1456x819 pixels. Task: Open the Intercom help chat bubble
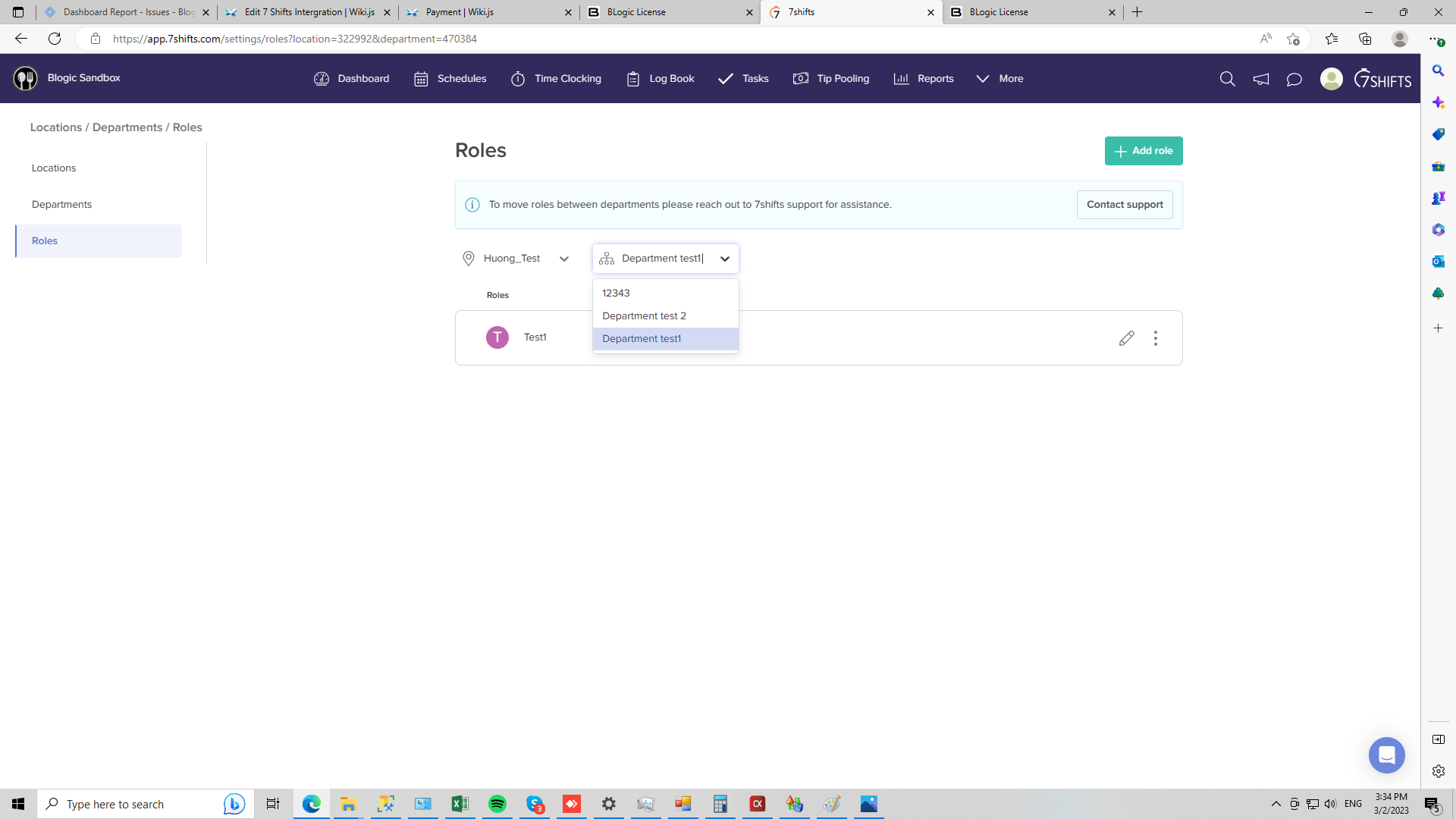(x=1386, y=755)
